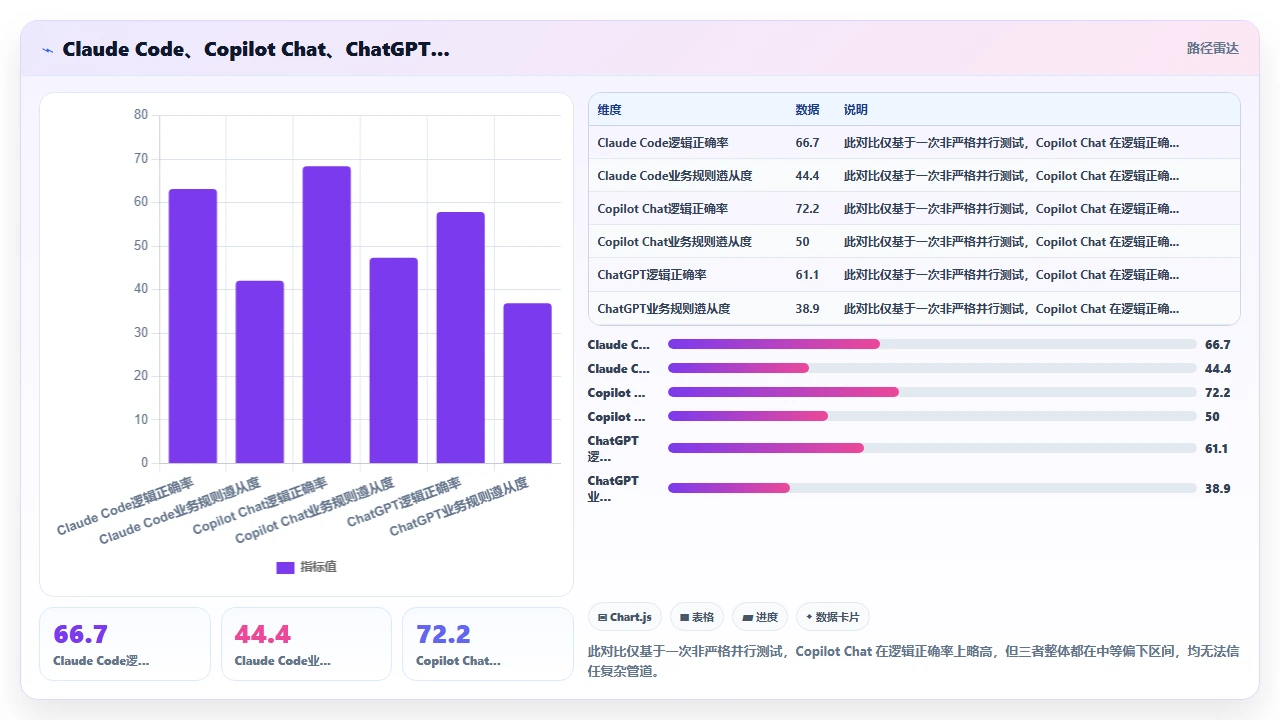
Task: Click table value 50 in 数据 column
Action: pyautogui.click(x=802, y=242)
